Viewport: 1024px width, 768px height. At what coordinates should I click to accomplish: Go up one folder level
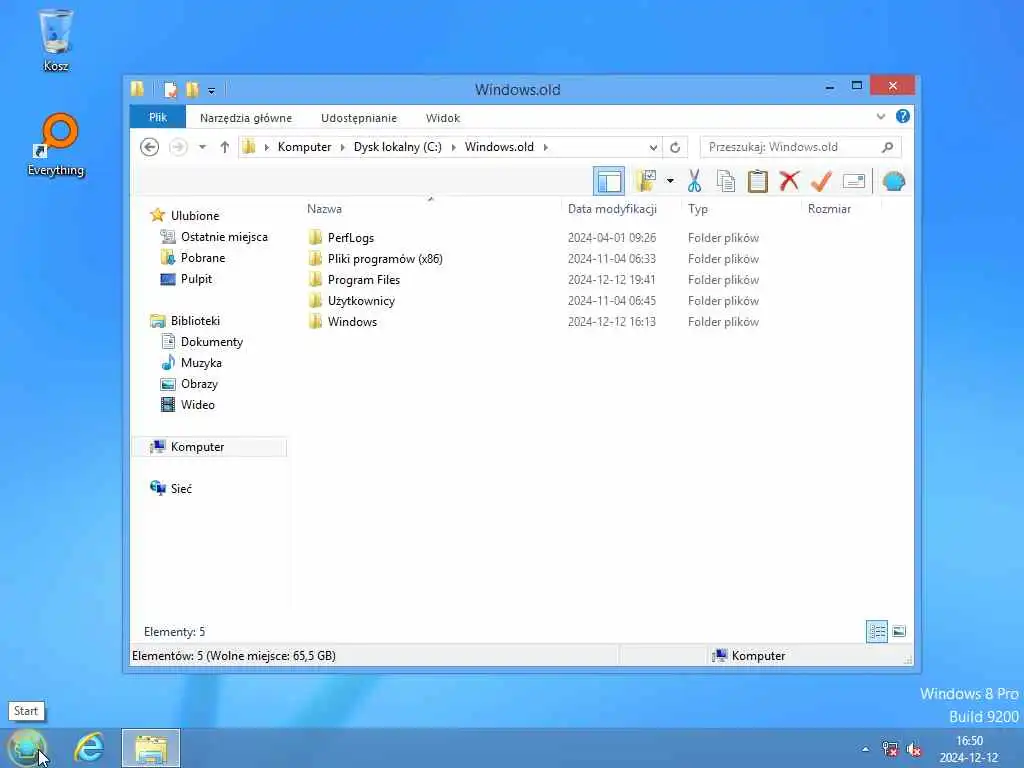[225, 147]
